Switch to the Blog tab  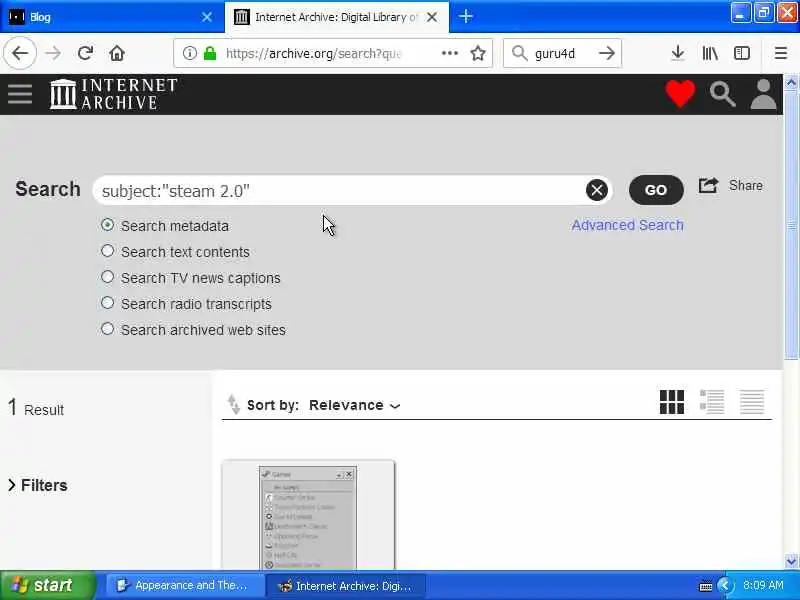coord(112,17)
